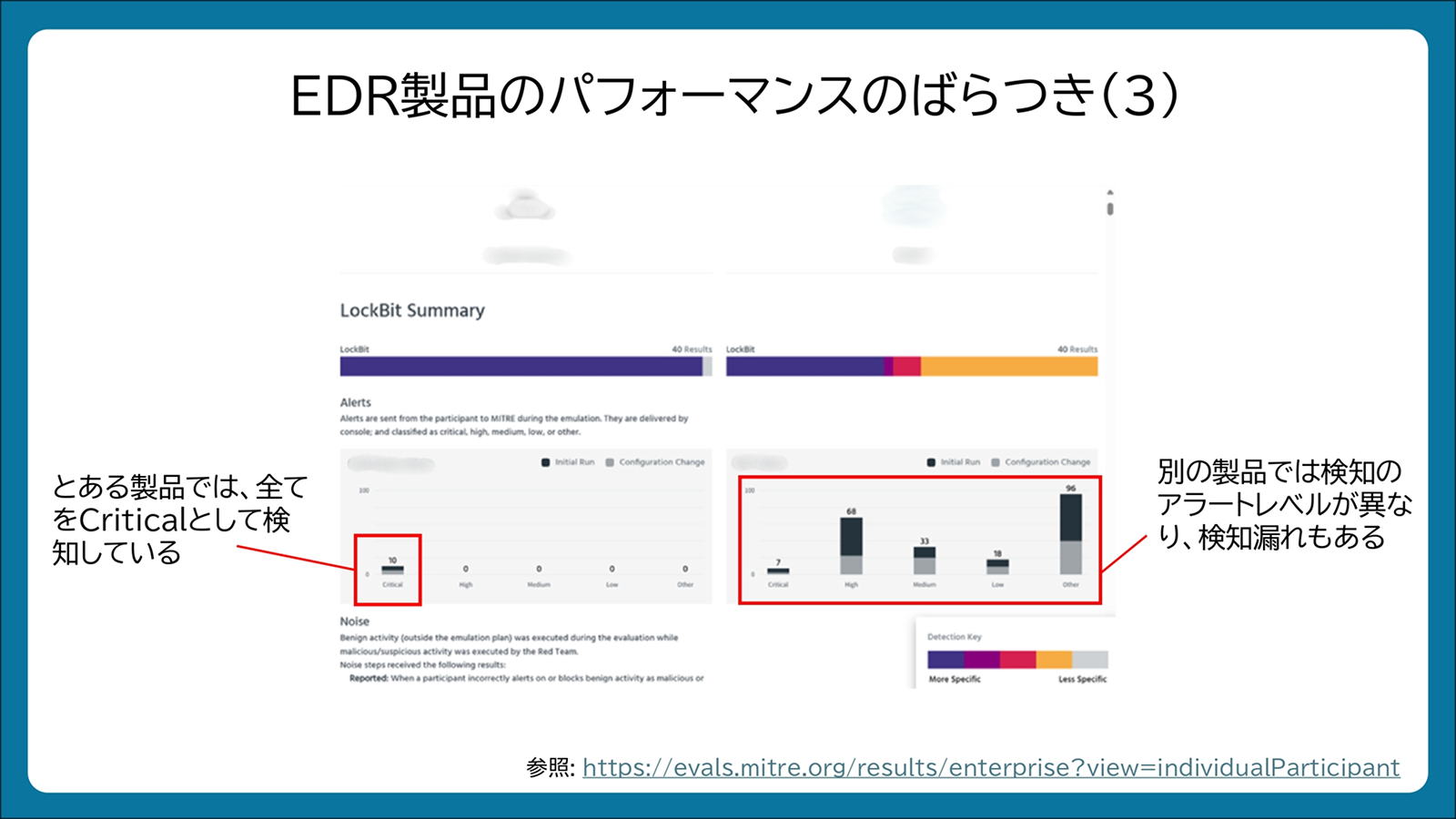Click the purple segment of the left LockBit bar

coord(521,366)
